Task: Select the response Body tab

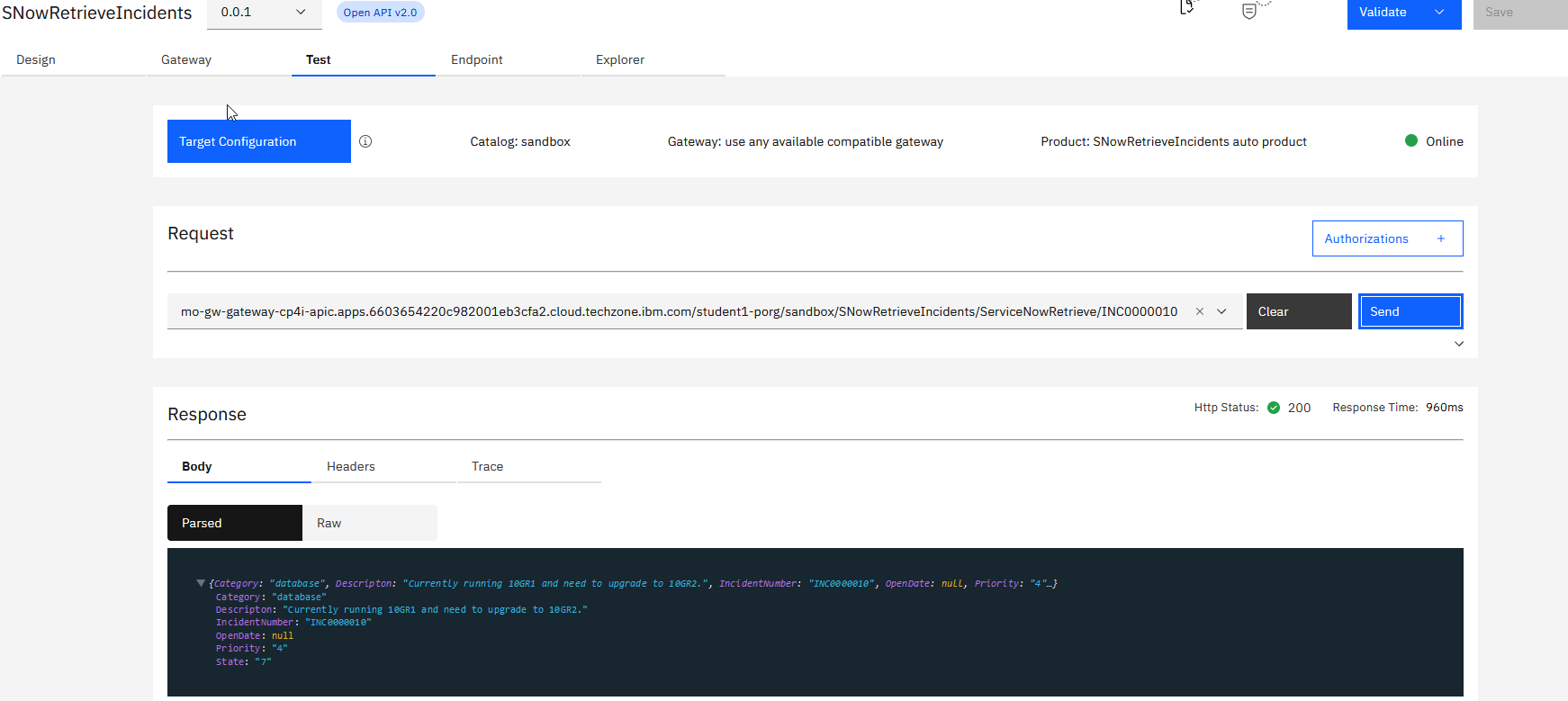Action: (239, 466)
